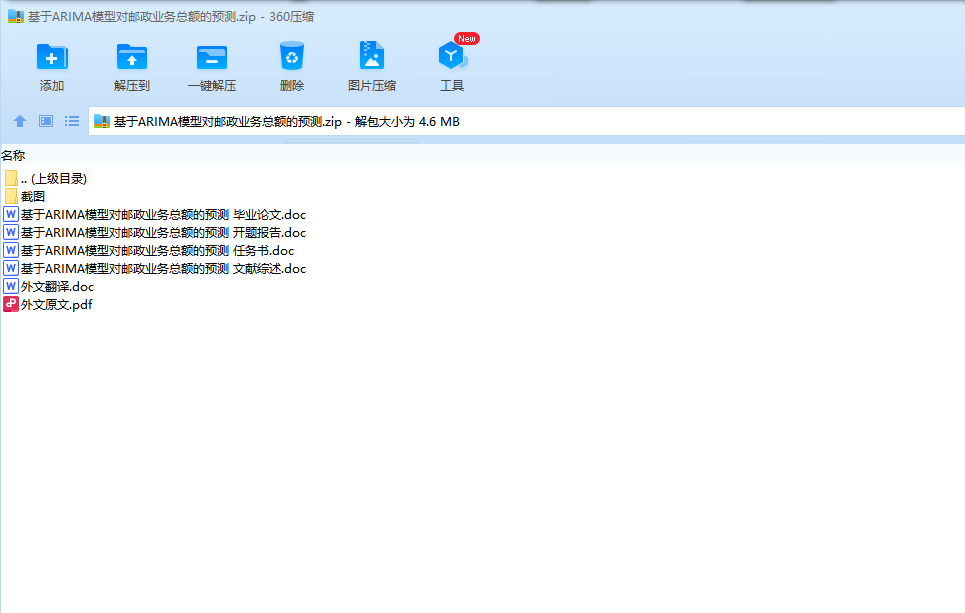This screenshot has width=965, height=613.
Task: Click the 解压到 (Extract to) icon
Action: tap(132, 57)
